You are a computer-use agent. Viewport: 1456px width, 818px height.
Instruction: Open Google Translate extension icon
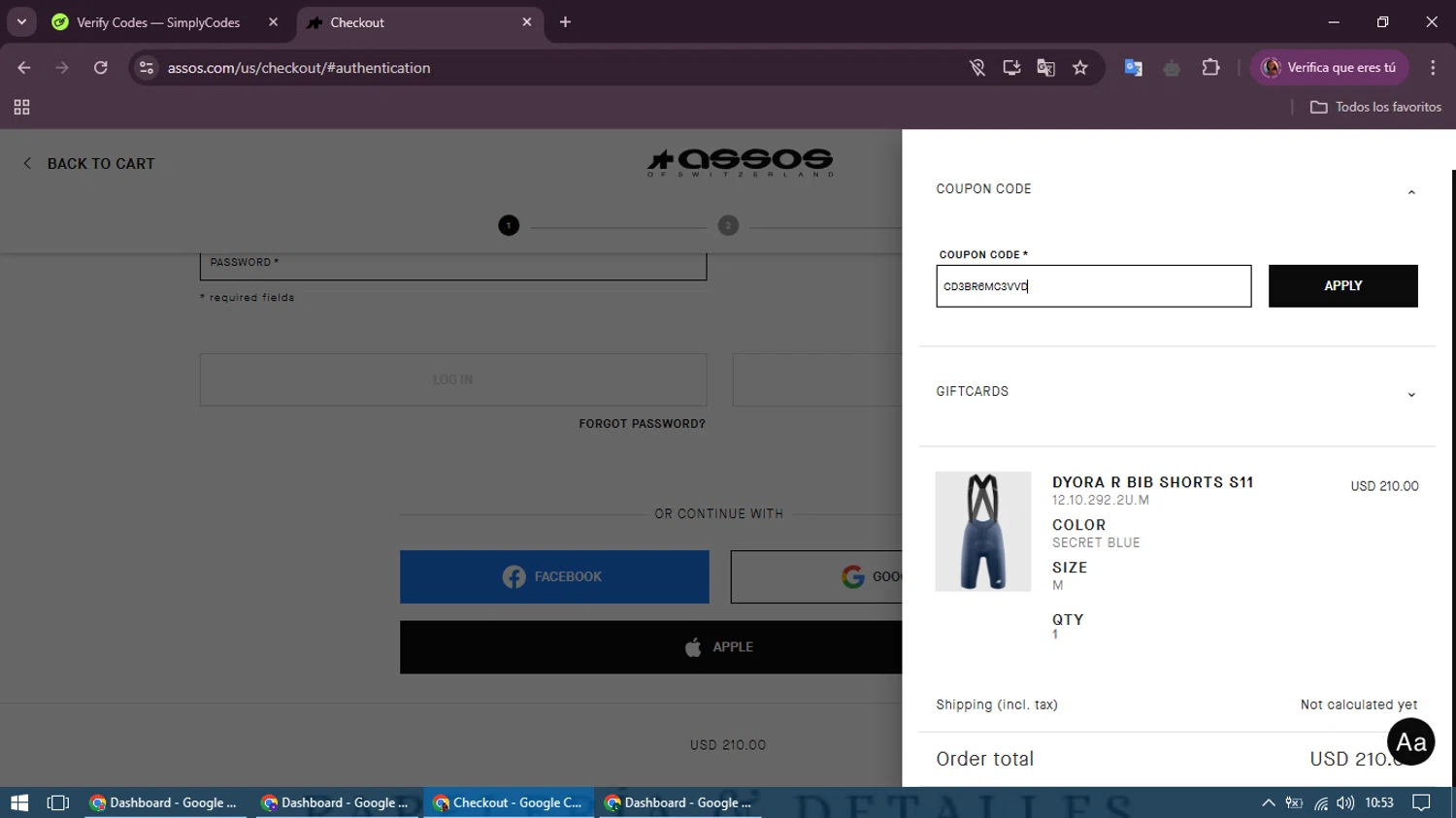(1133, 68)
